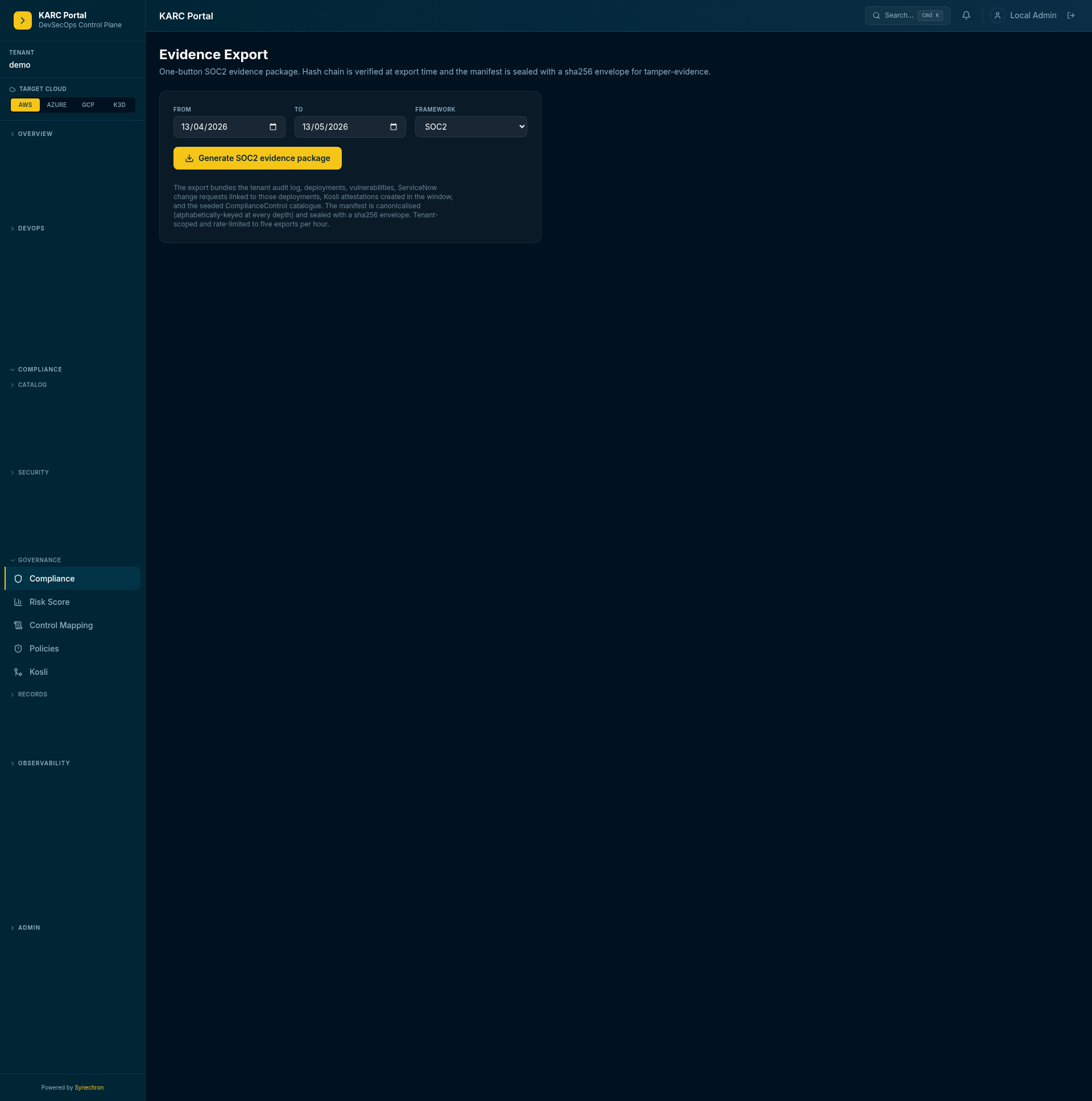The width and height of the screenshot is (1092, 1101).
Task: Open the Kosli page
Action: pyautogui.click(x=72, y=672)
